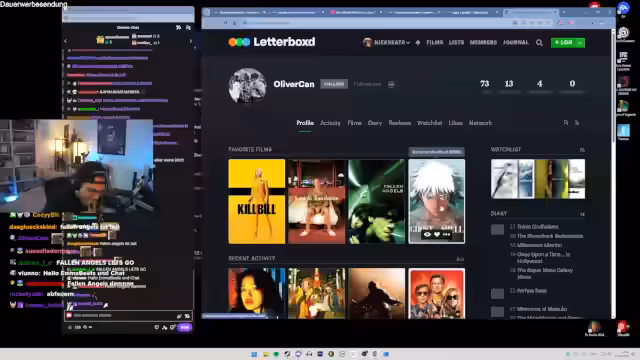Toggle the Following button for OliverCan

(x=334, y=84)
